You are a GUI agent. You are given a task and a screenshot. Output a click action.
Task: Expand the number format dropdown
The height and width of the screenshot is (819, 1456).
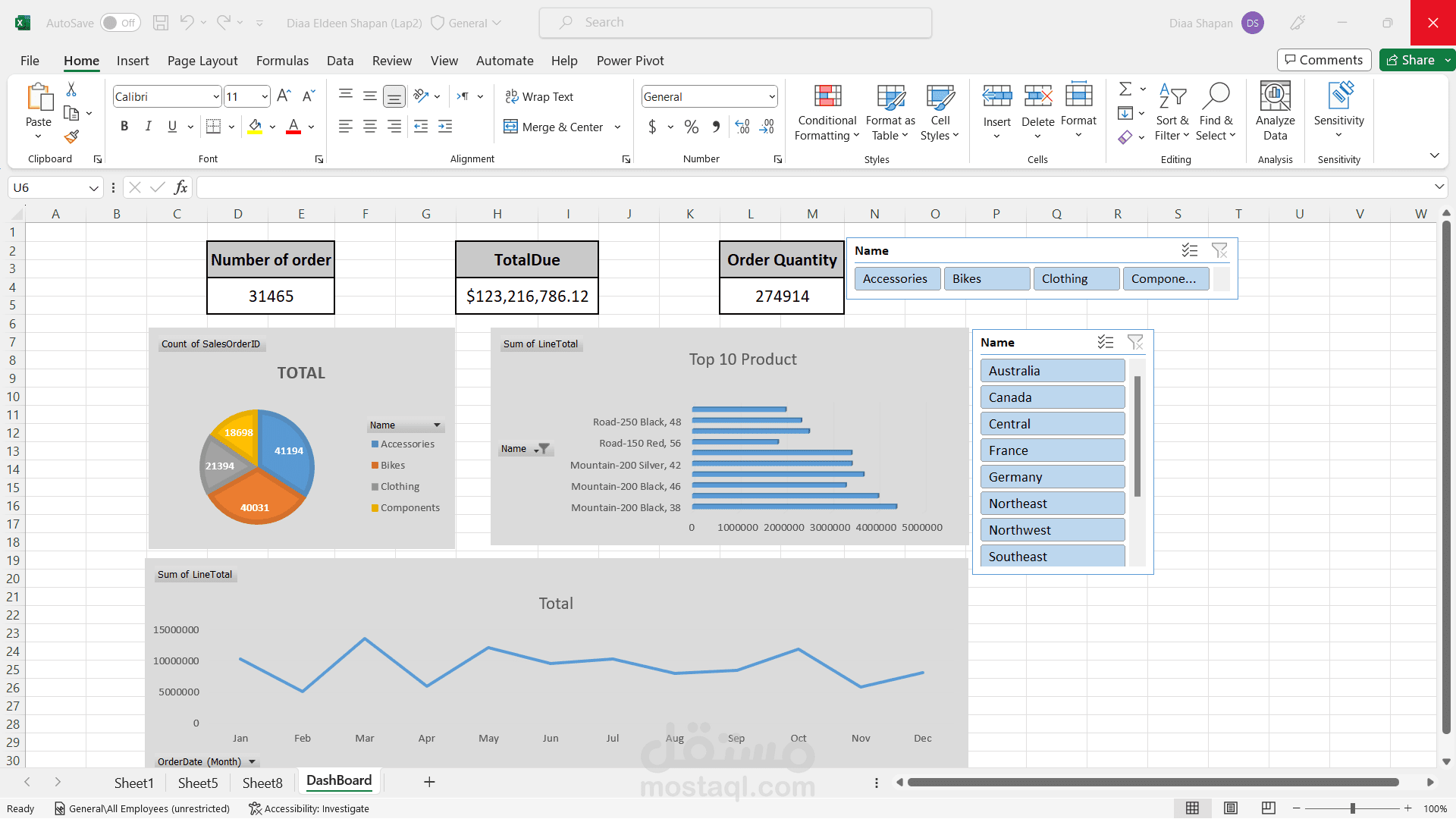click(772, 96)
